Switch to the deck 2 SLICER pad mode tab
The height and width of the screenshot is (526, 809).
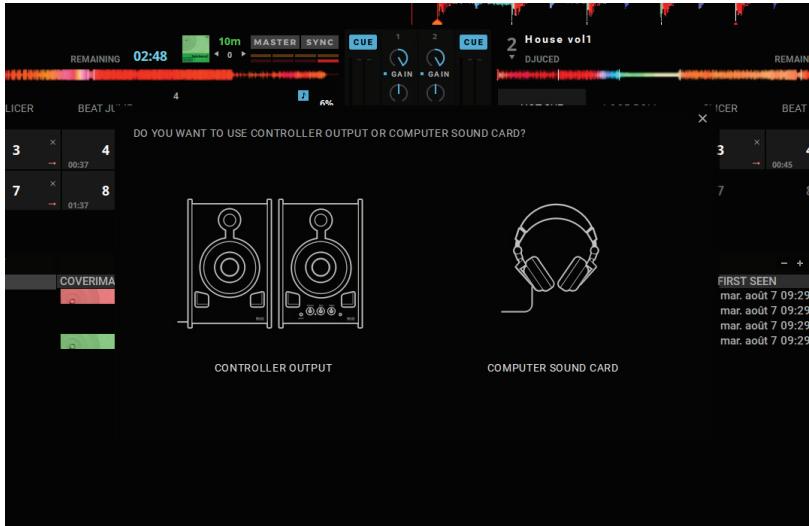pos(721,108)
